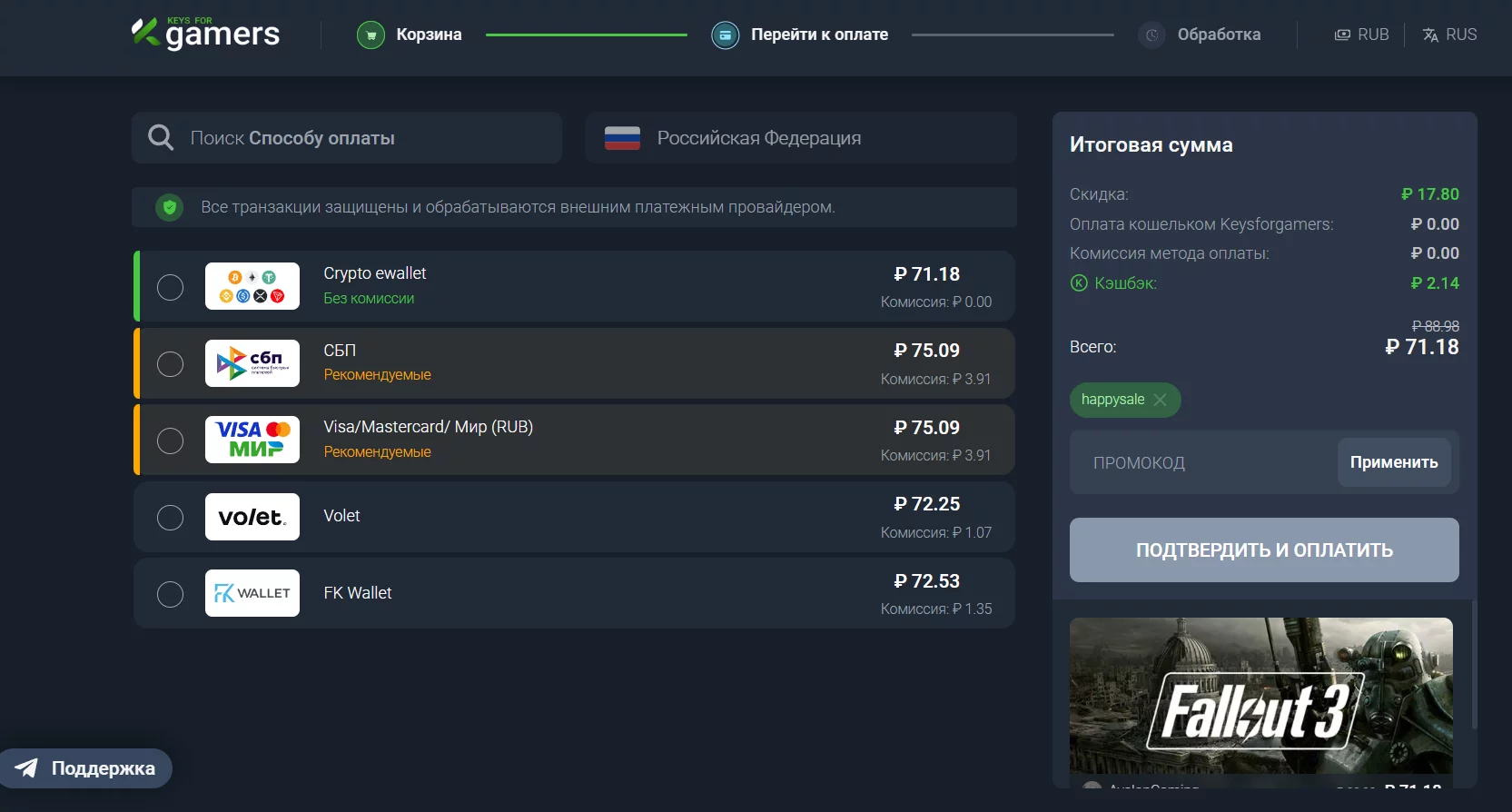Click the Crypto ewallet coins logo

pyautogui.click(x=252, y=287)
